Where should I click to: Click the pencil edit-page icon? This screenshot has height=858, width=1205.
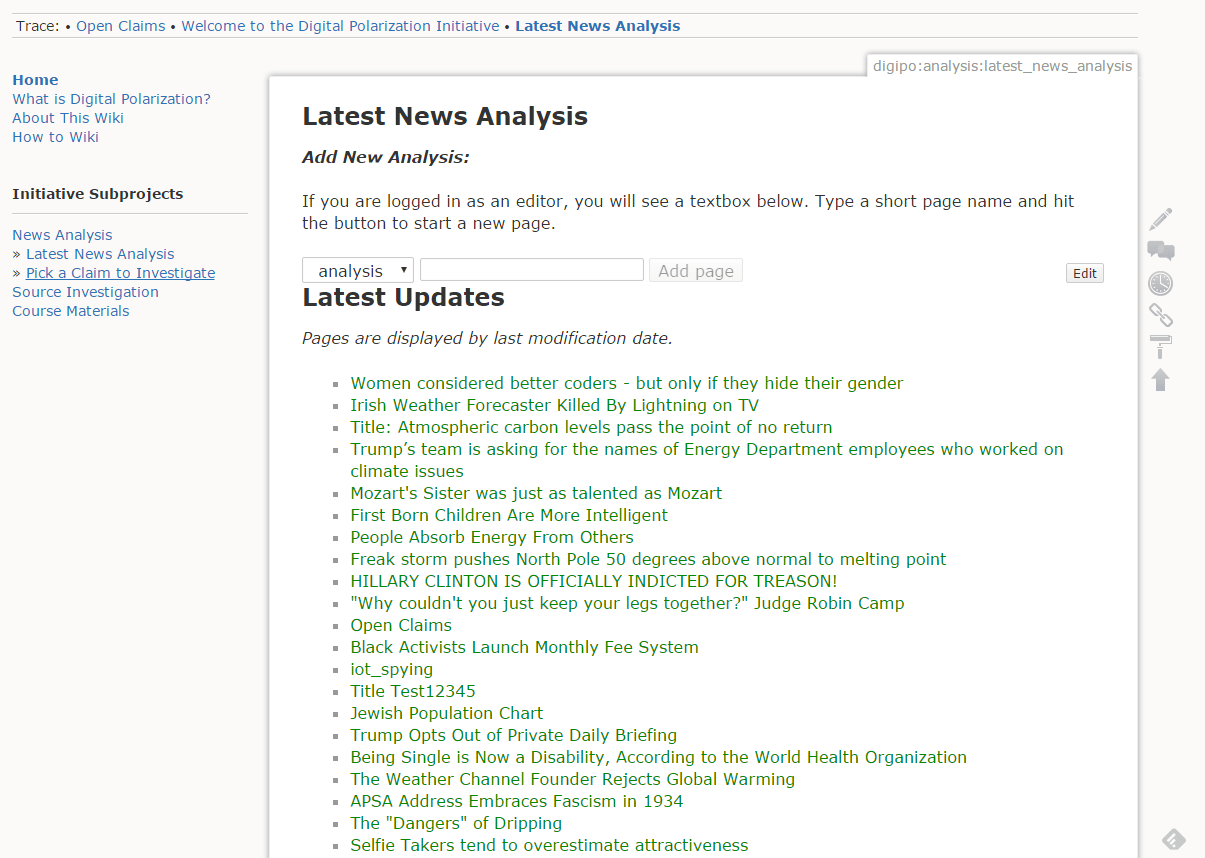(1160, 219)
